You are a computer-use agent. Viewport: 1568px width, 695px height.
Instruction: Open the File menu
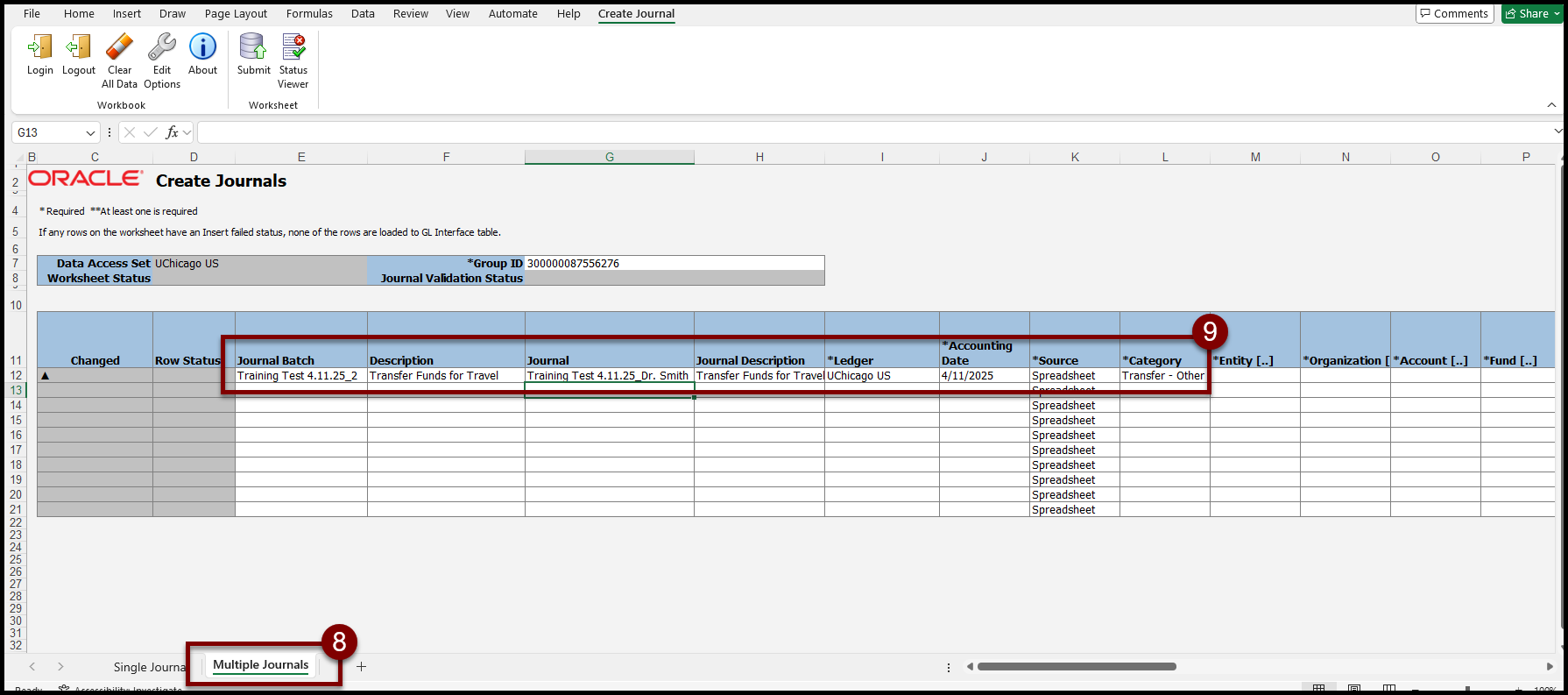pyautogui.click(x=32, y=13)
